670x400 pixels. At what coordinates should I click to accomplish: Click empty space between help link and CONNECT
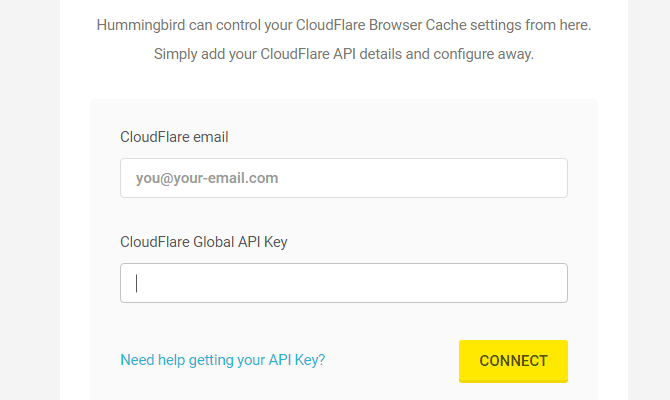click(x=392, y=360)
